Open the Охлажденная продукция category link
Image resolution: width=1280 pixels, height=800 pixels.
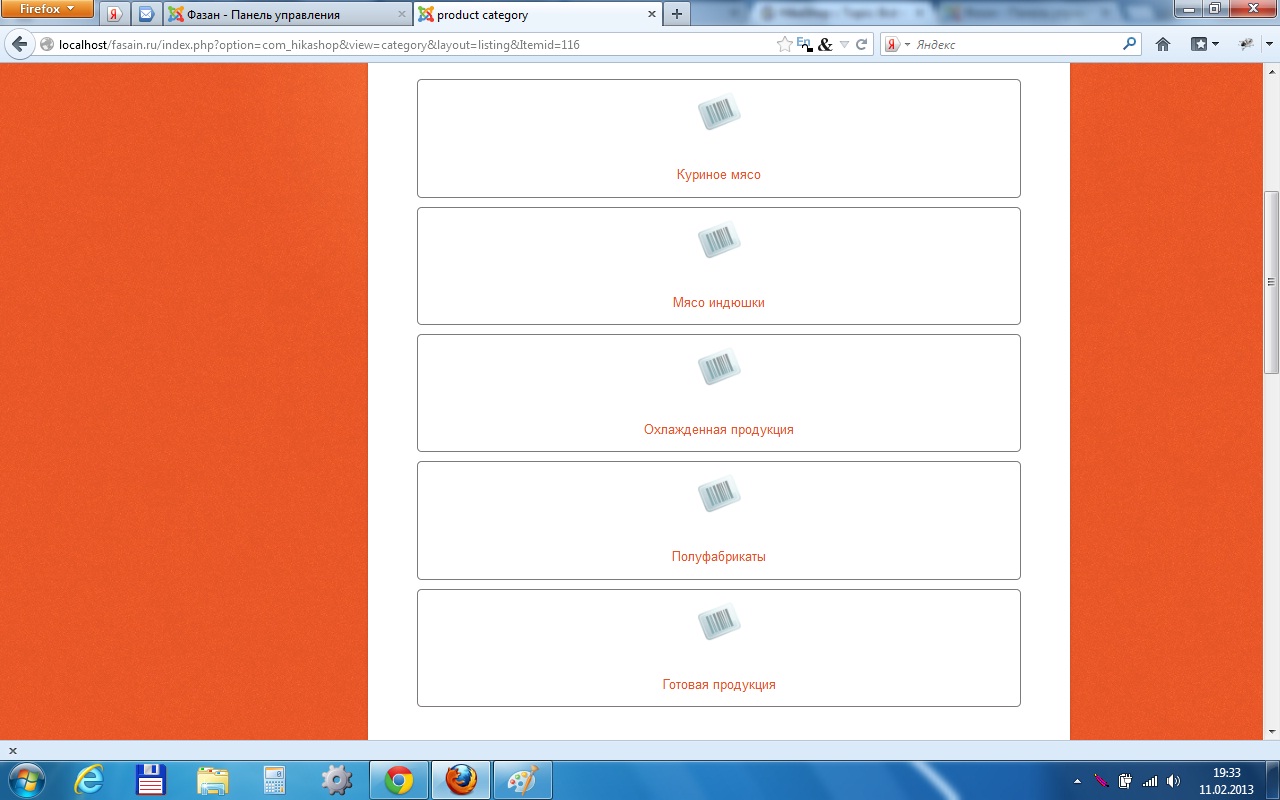pos(719,430)
